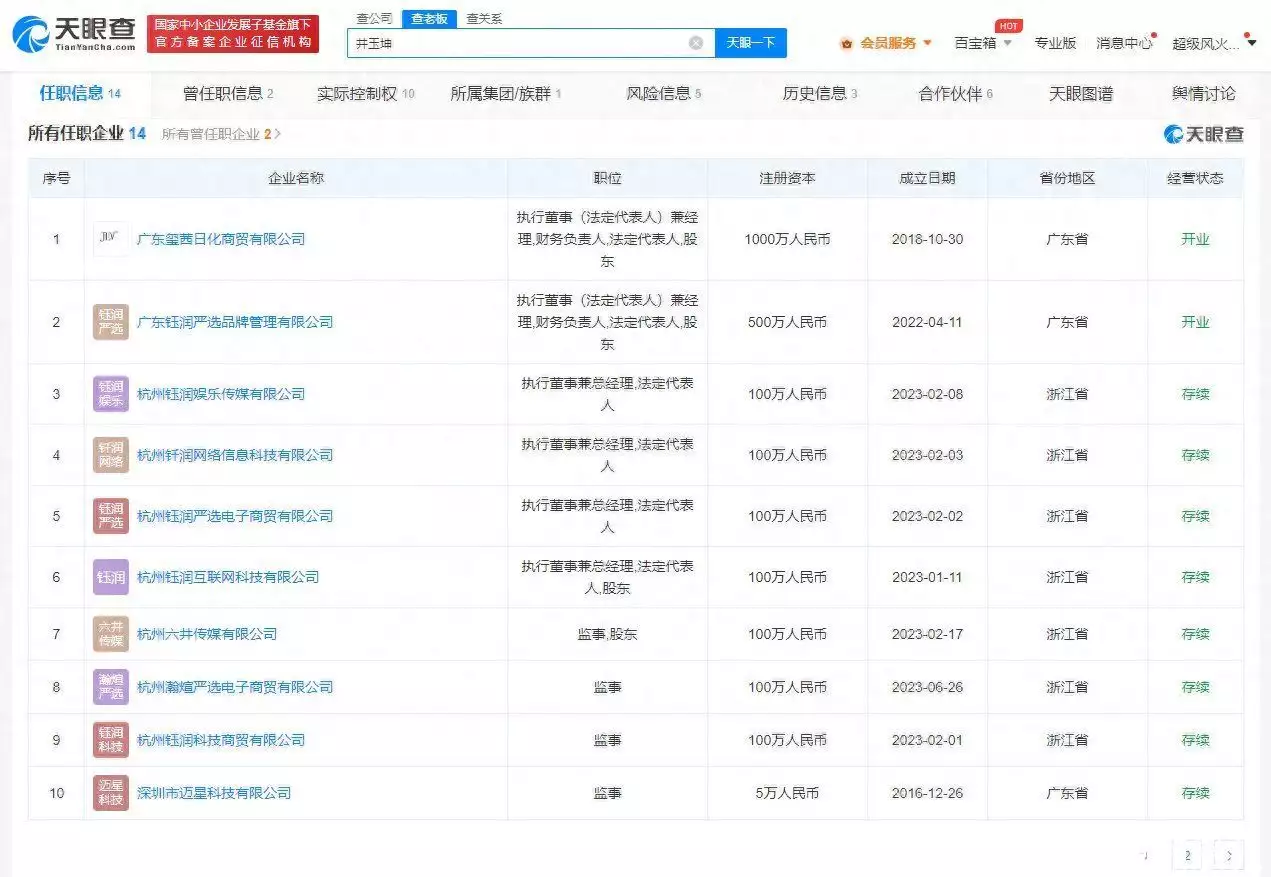Viewport: 1271px width, 877px height.
Task: Open company link 杭州六井传媒有限公司
Action: (x=207, y=634)
